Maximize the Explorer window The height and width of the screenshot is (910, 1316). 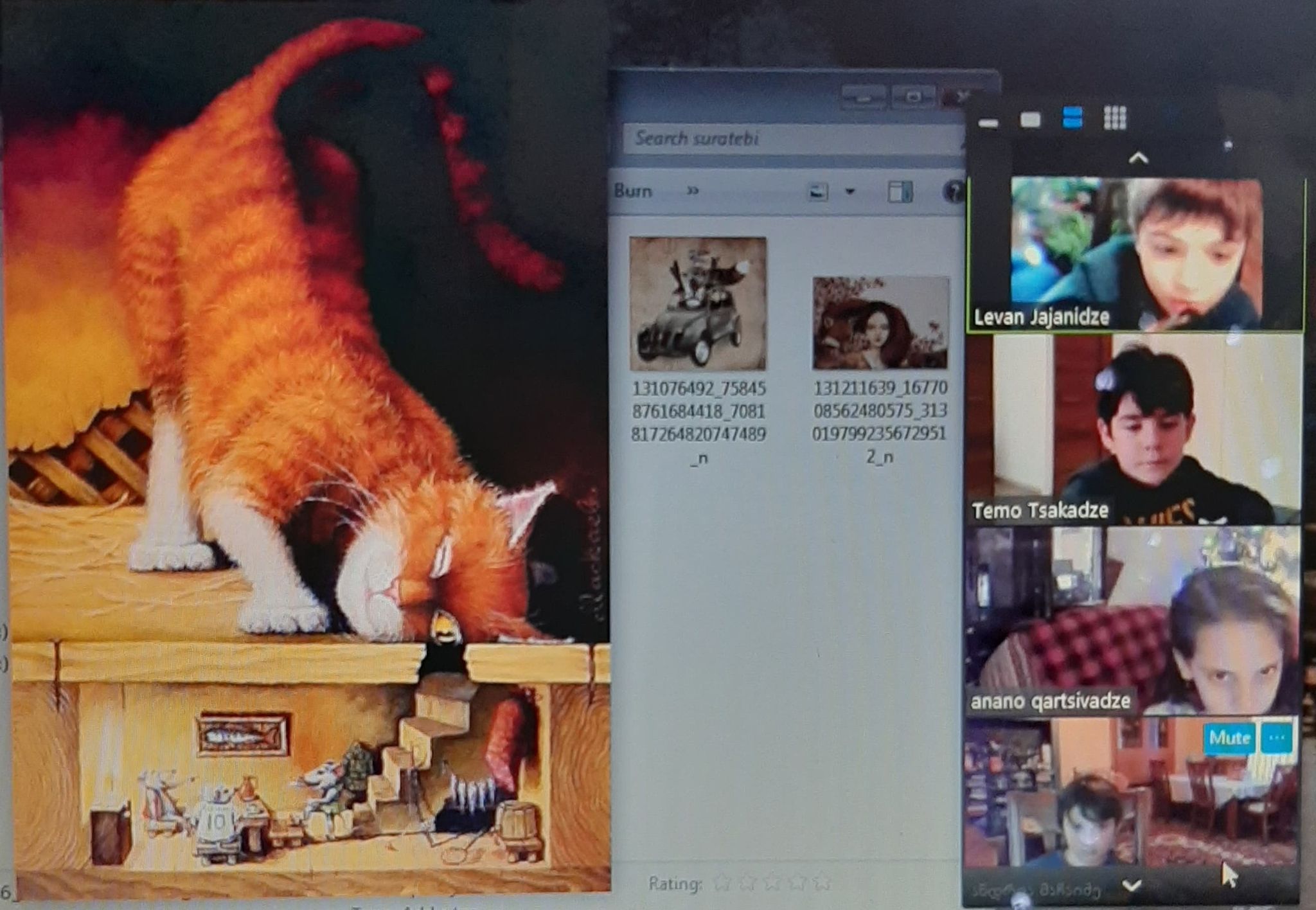click(913, 97)
